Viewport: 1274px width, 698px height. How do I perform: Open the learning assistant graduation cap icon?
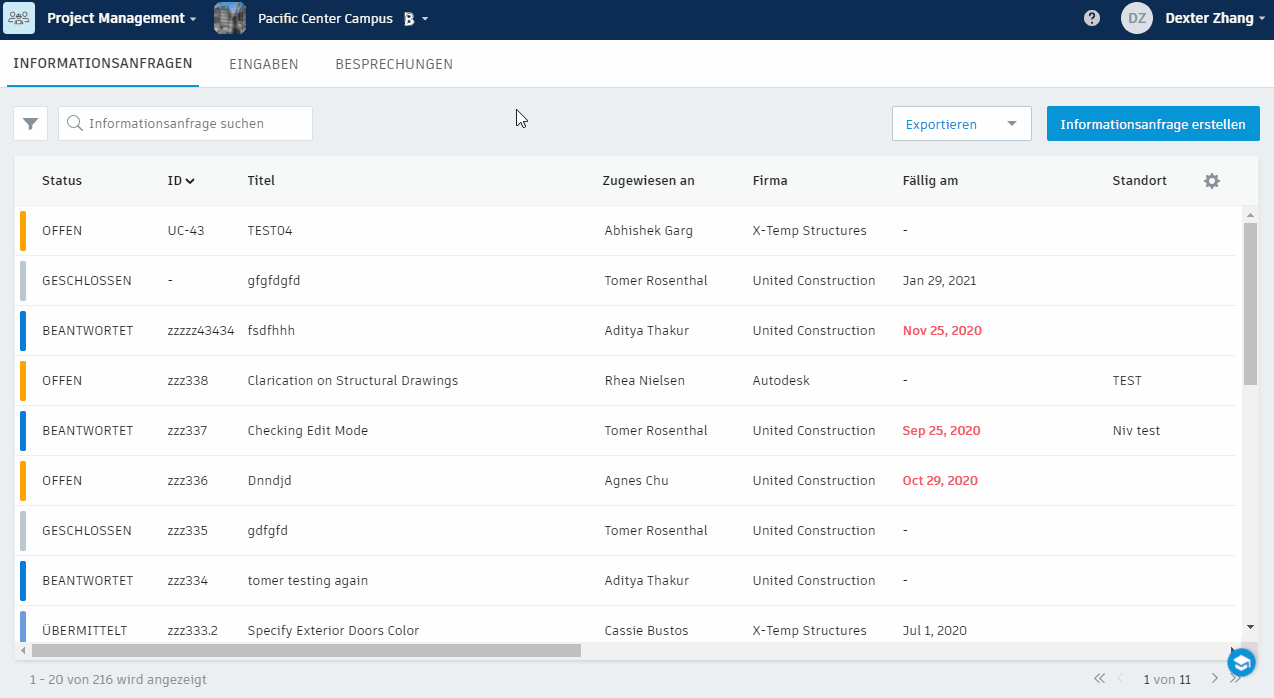(1241, 662)
